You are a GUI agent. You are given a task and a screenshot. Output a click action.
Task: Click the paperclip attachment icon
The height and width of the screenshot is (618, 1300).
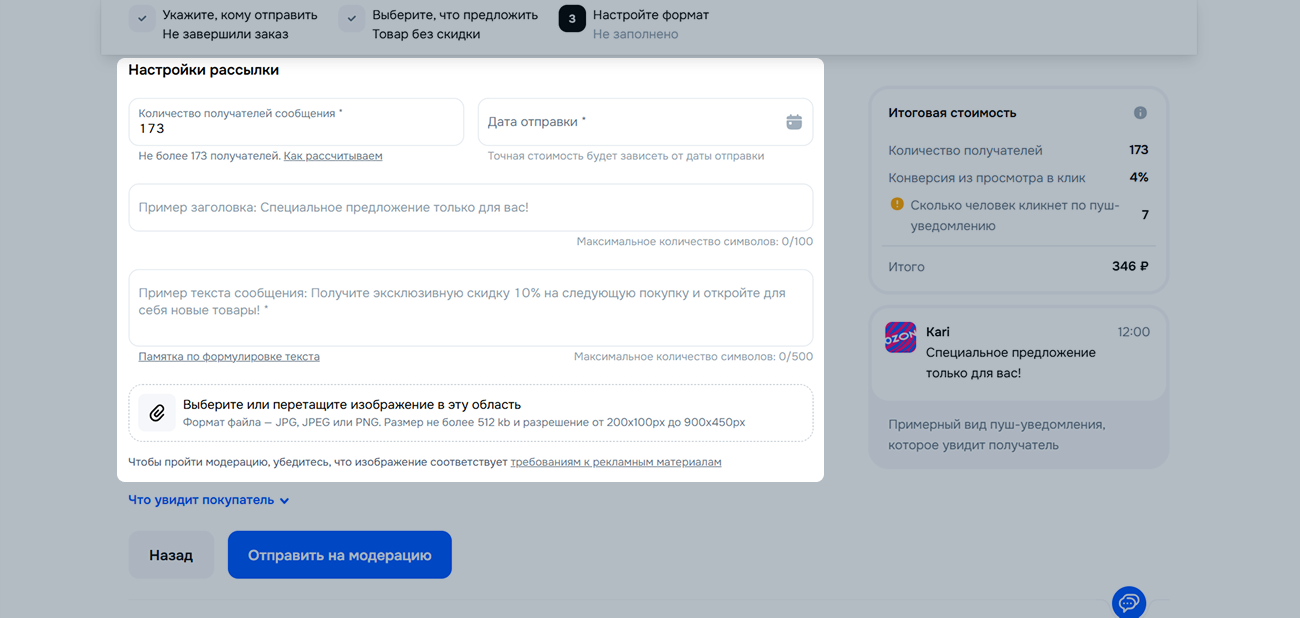pyautogui.click(x=157, y=413)
